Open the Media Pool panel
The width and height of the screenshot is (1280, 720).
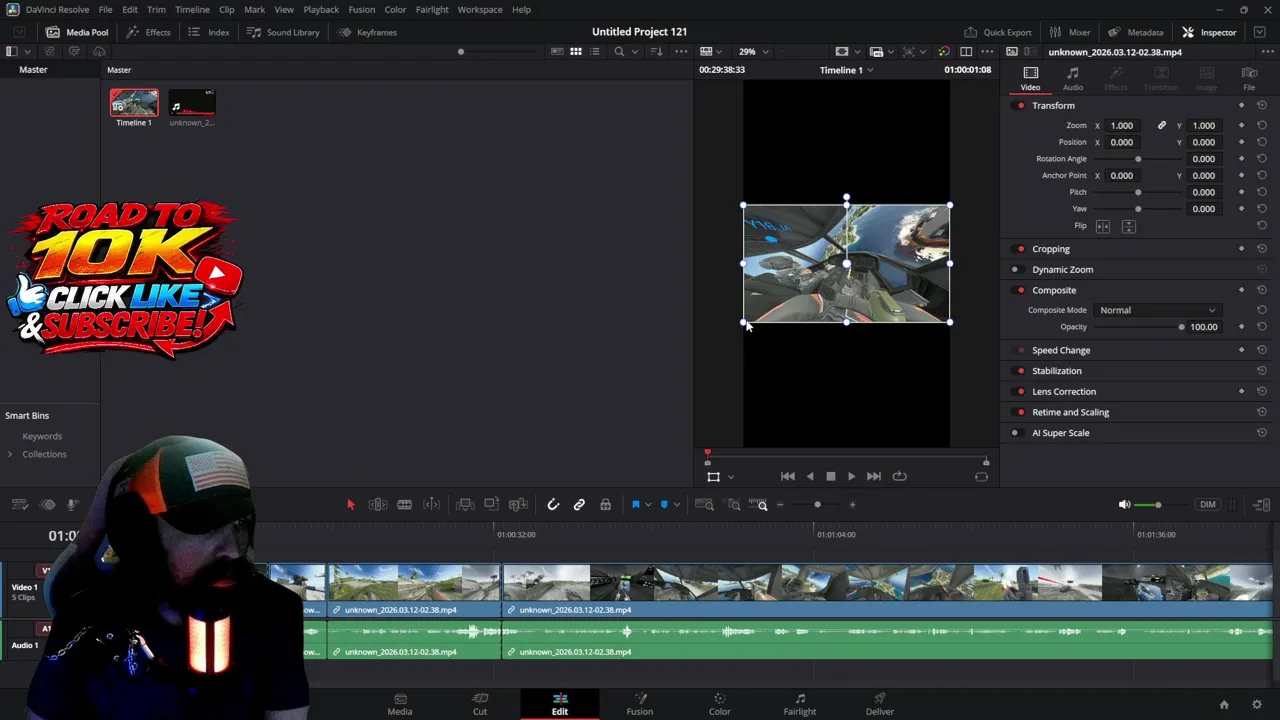(x=76, y=32)
